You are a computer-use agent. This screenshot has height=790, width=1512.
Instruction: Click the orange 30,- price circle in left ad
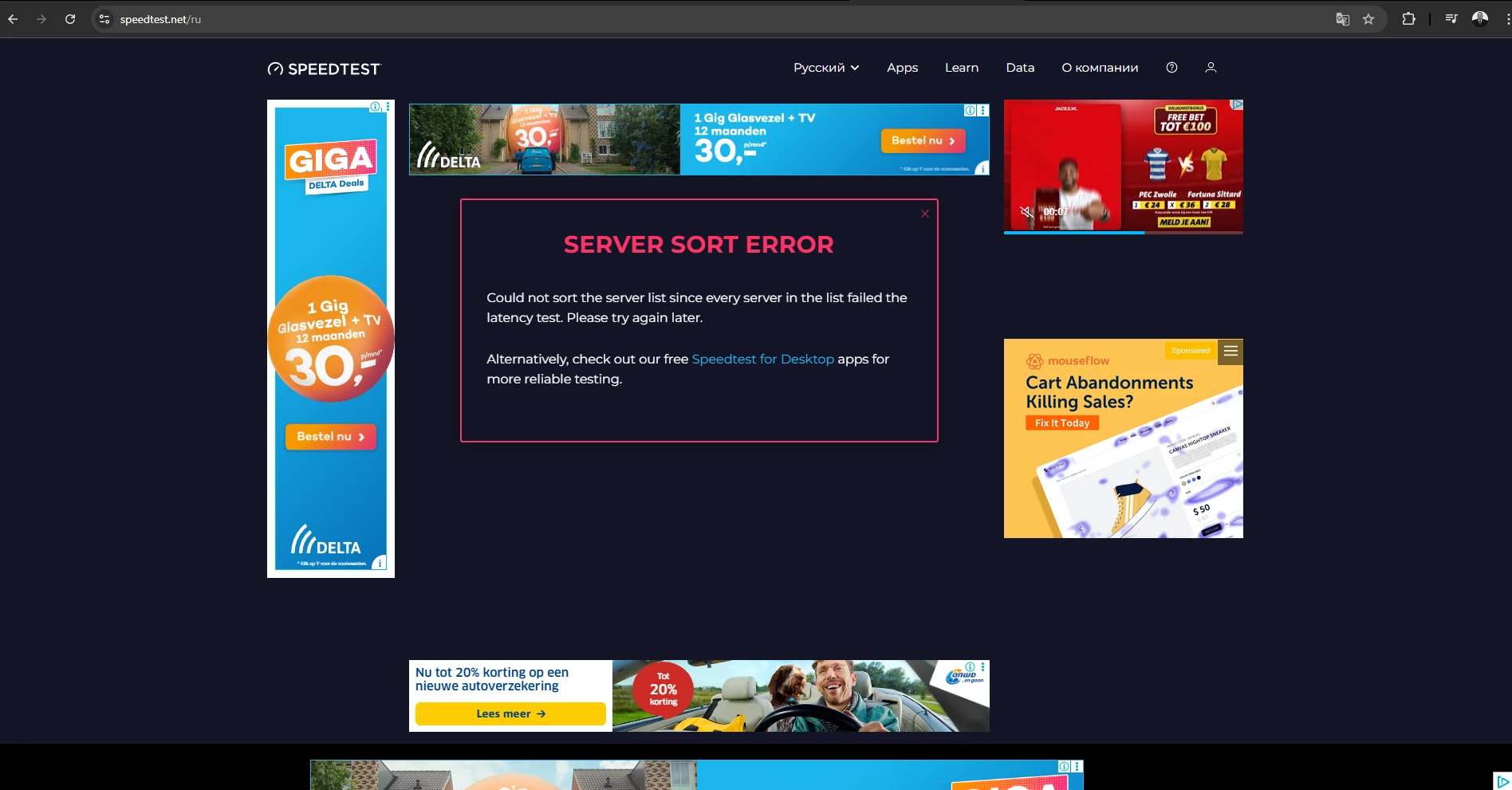331,339
